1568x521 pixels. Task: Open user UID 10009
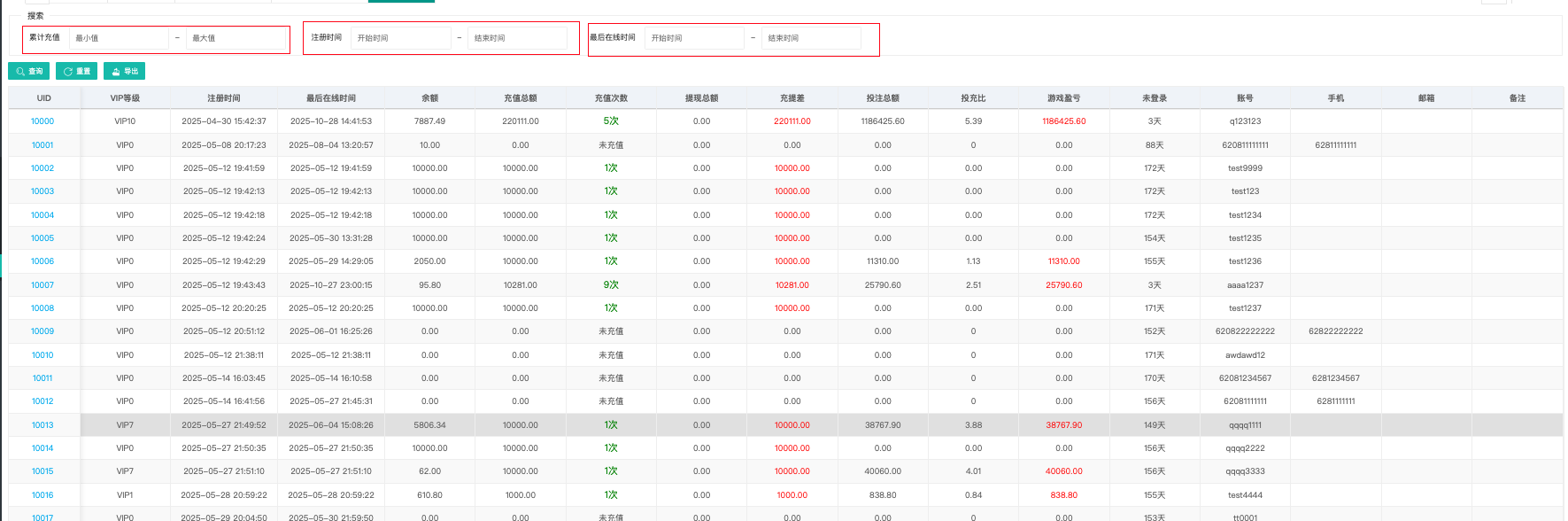(x=42, y=331)
